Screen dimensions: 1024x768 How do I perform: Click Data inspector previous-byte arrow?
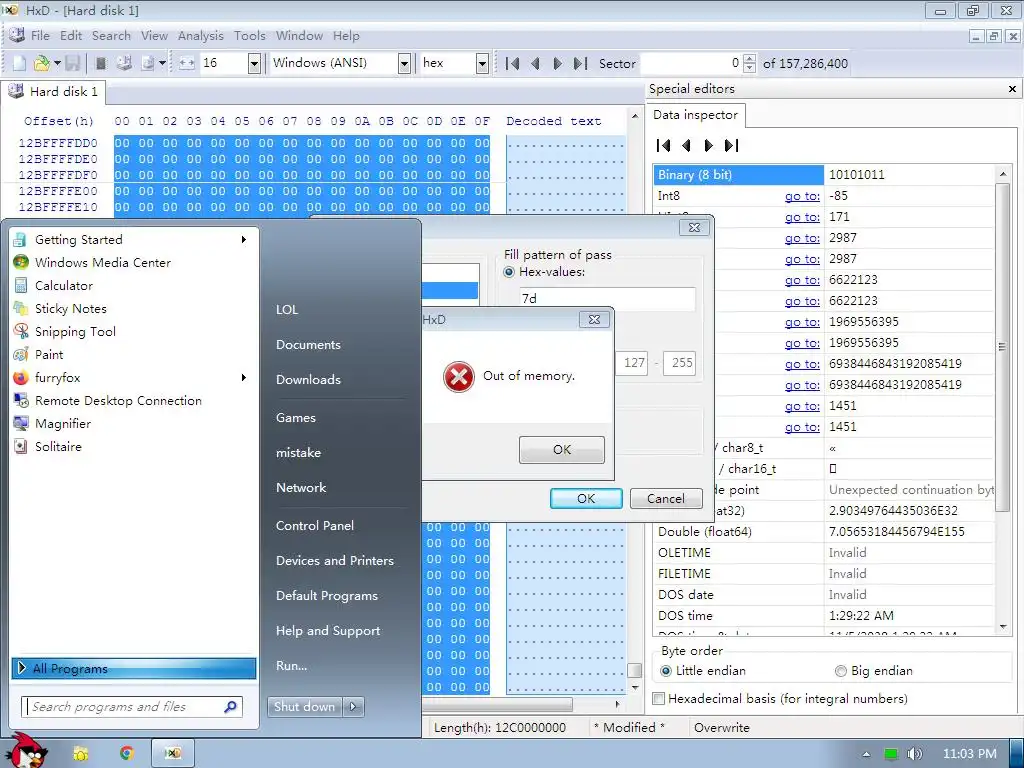[x=686, y=145]
